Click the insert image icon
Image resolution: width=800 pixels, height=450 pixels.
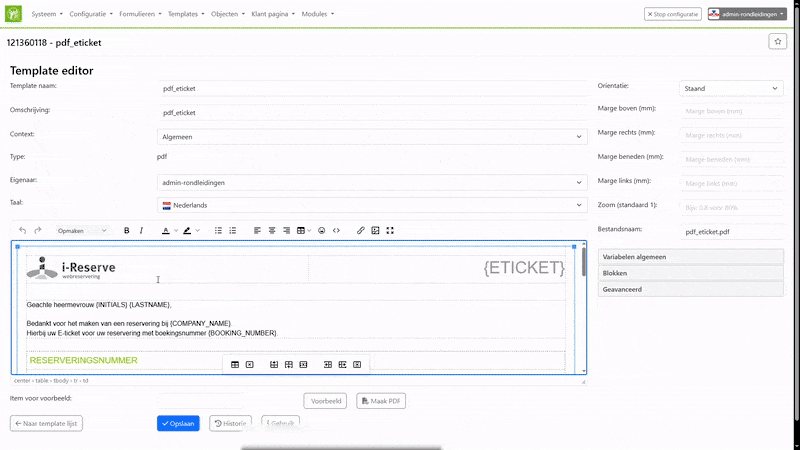pos(375,230)
